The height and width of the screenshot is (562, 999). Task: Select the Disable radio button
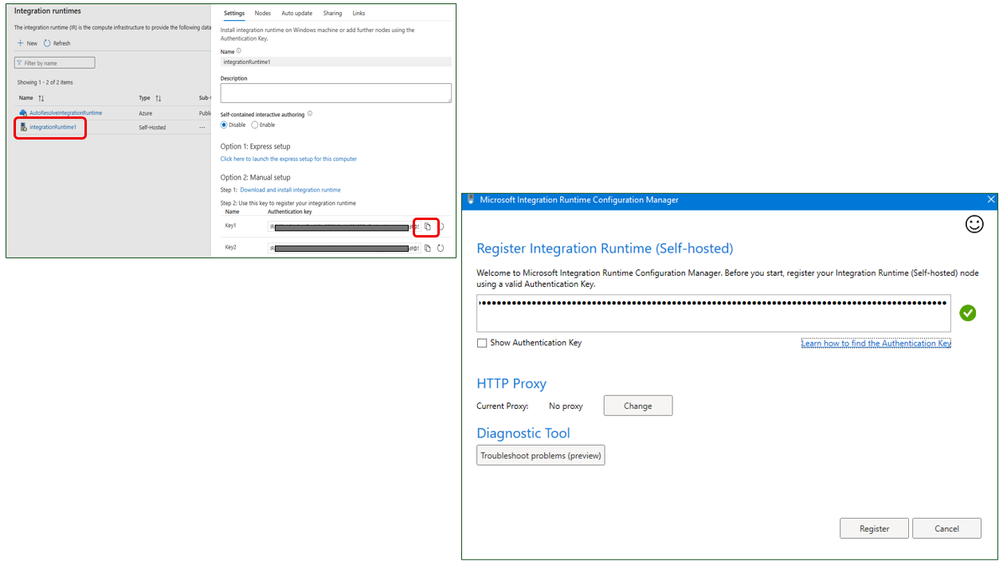pyautogui.click(x=224, y=125)
